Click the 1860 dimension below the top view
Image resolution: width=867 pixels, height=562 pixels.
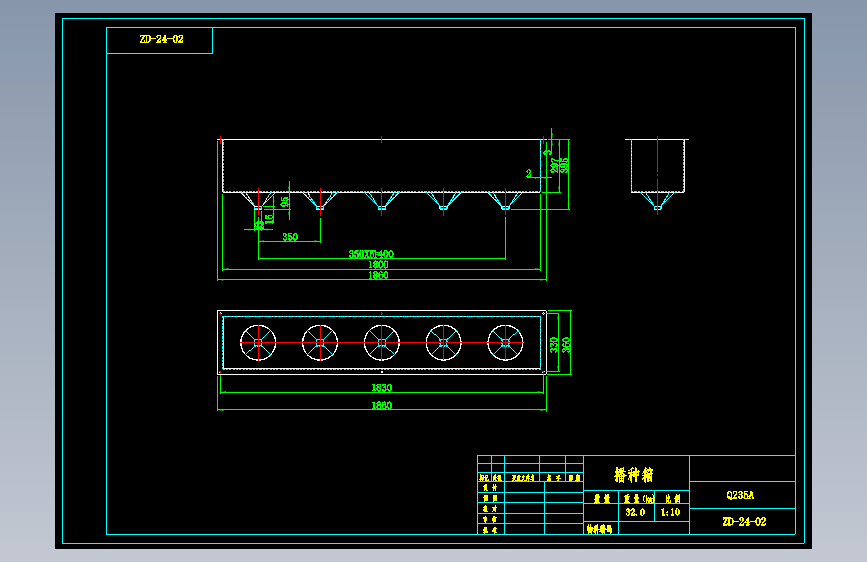click(382, 405)
